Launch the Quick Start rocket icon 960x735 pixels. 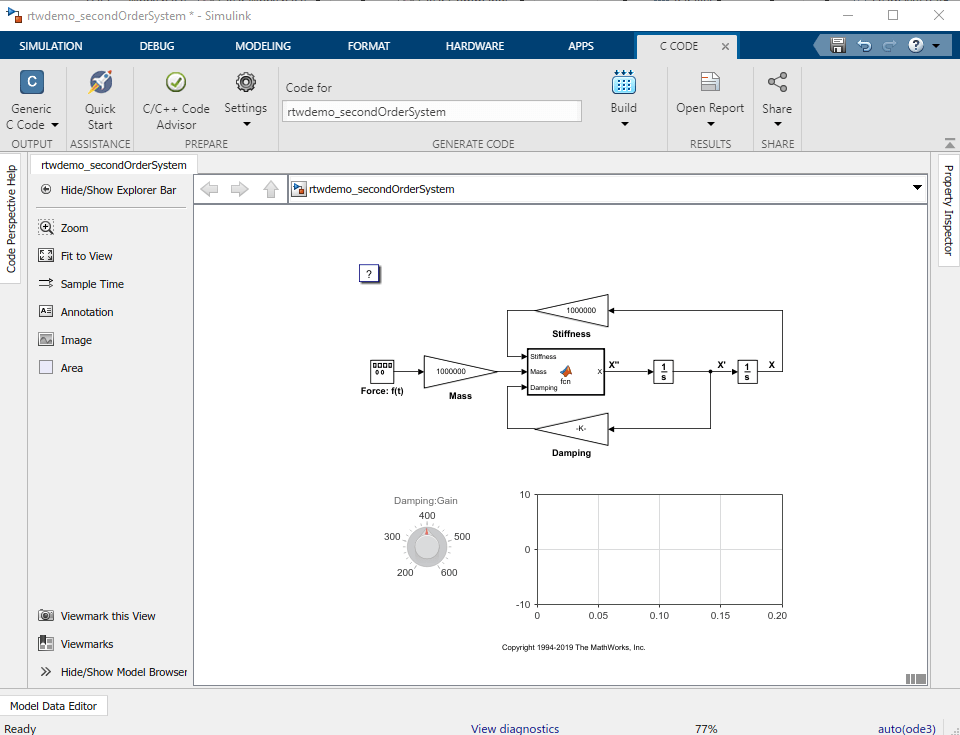pyautogui.click(x=100, y=82)
